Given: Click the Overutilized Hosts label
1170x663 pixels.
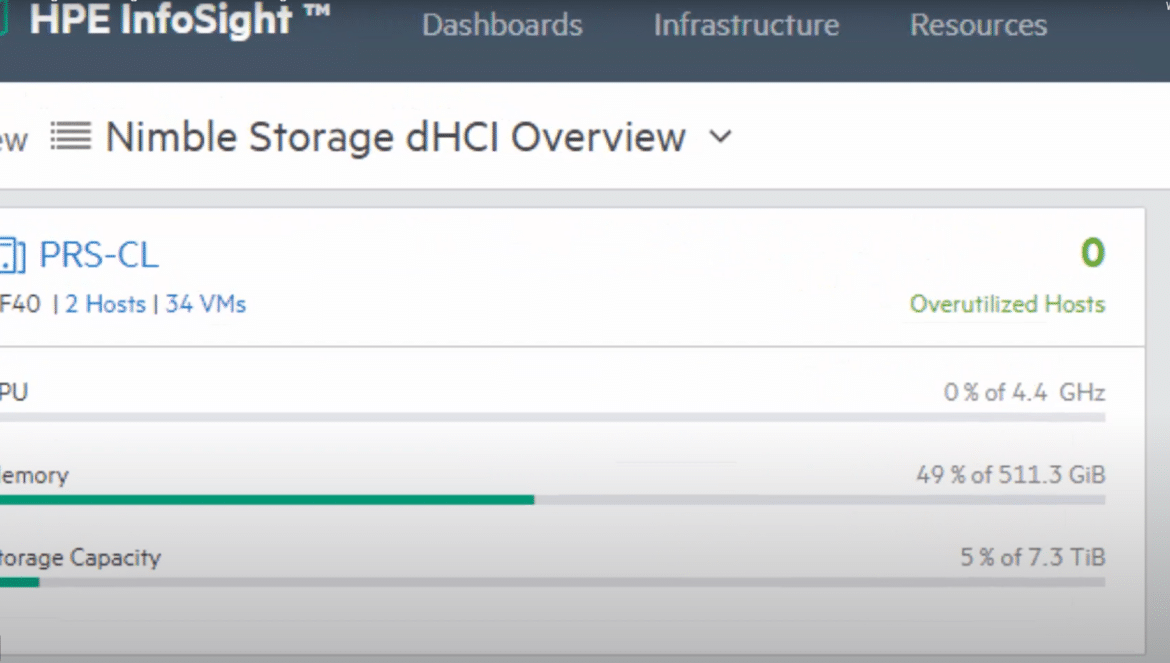Looking at the screenshot, I should coord(1007,304).
